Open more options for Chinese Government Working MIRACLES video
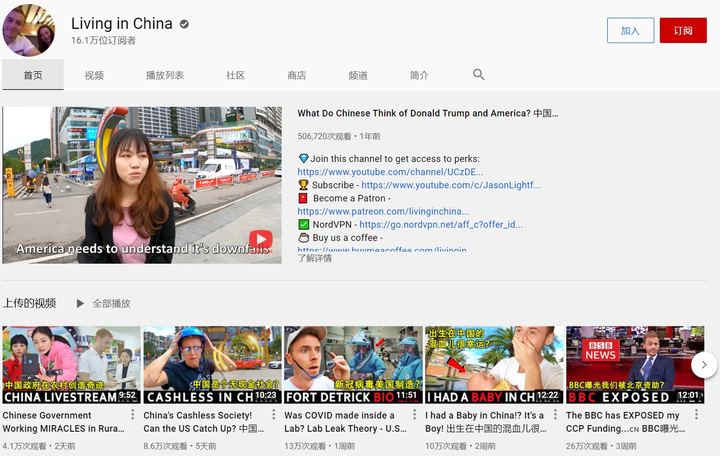 point(133,415)
